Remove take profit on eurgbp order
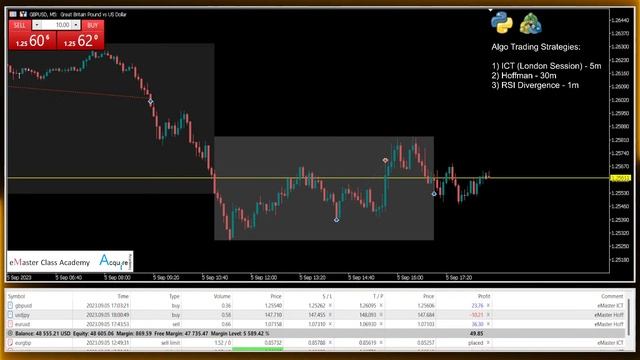The width and height of the screenshot is (640, 360). click(381, 343)
